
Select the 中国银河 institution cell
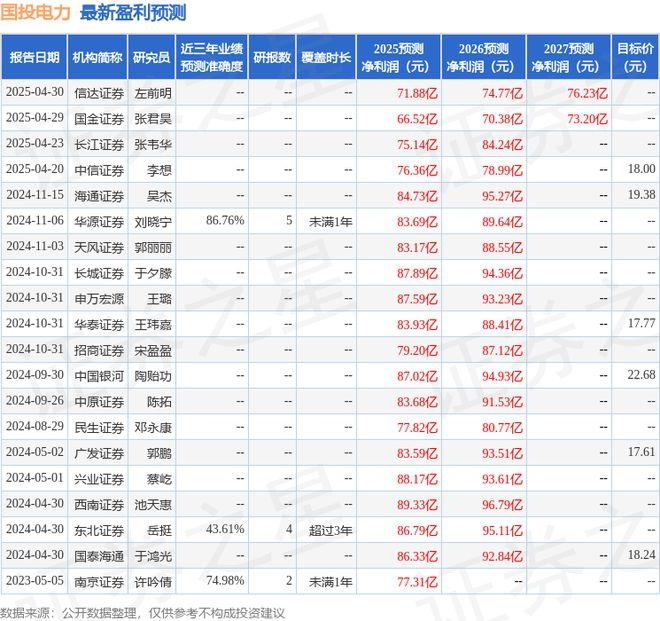99,376
